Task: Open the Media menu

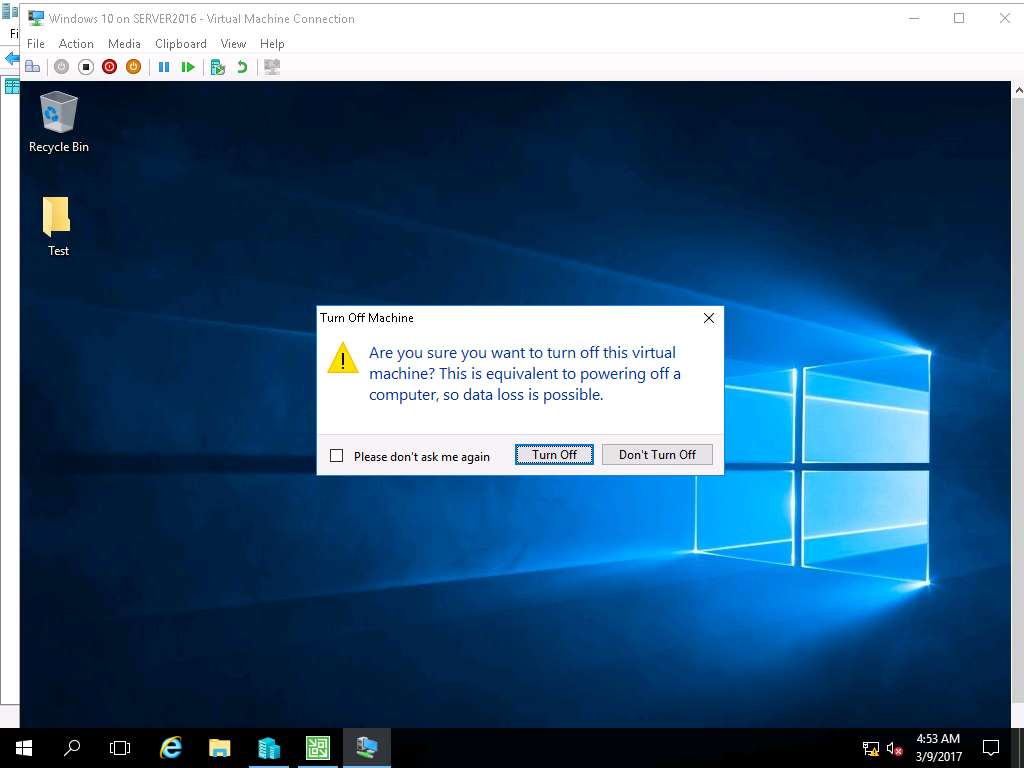Action: pos(124,44)
